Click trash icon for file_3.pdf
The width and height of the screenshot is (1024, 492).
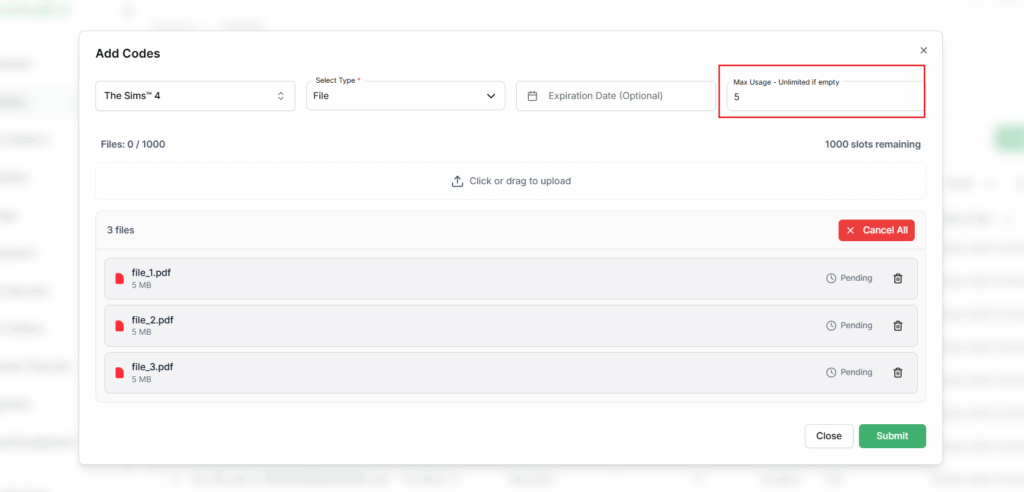tap(897, 372)
